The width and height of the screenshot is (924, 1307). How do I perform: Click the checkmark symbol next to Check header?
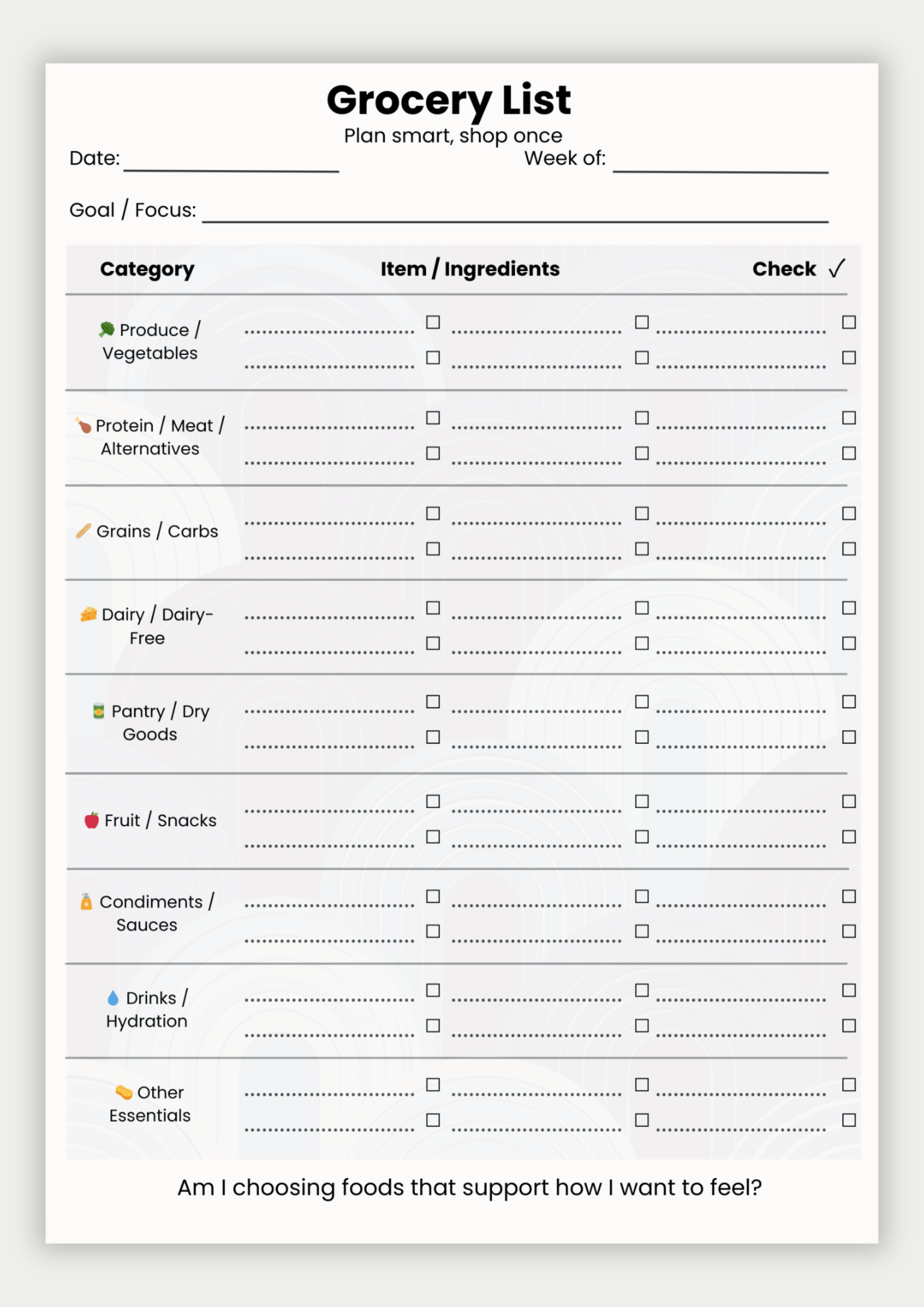click(x=837, y=268)
